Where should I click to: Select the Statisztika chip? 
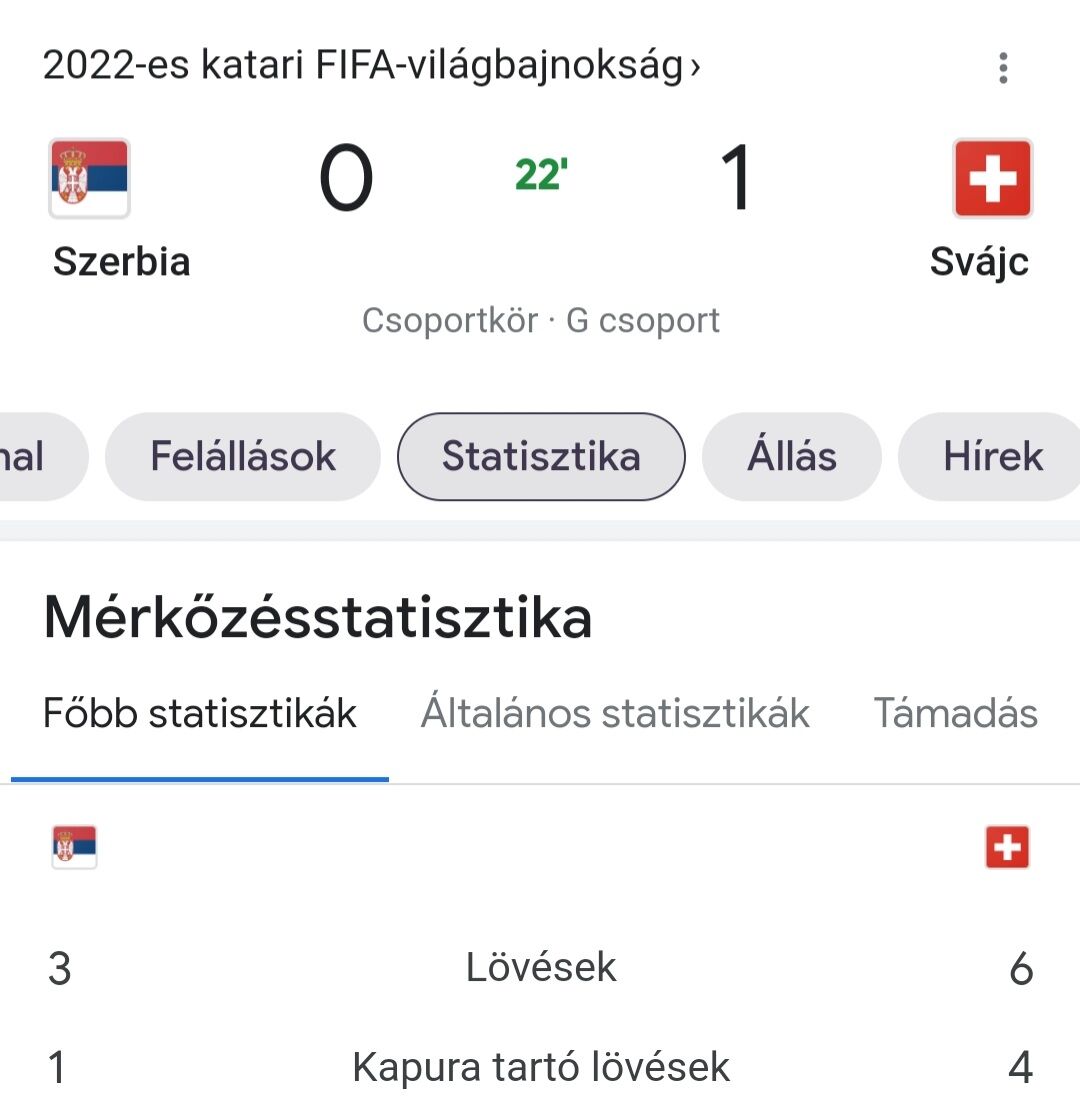541,456
